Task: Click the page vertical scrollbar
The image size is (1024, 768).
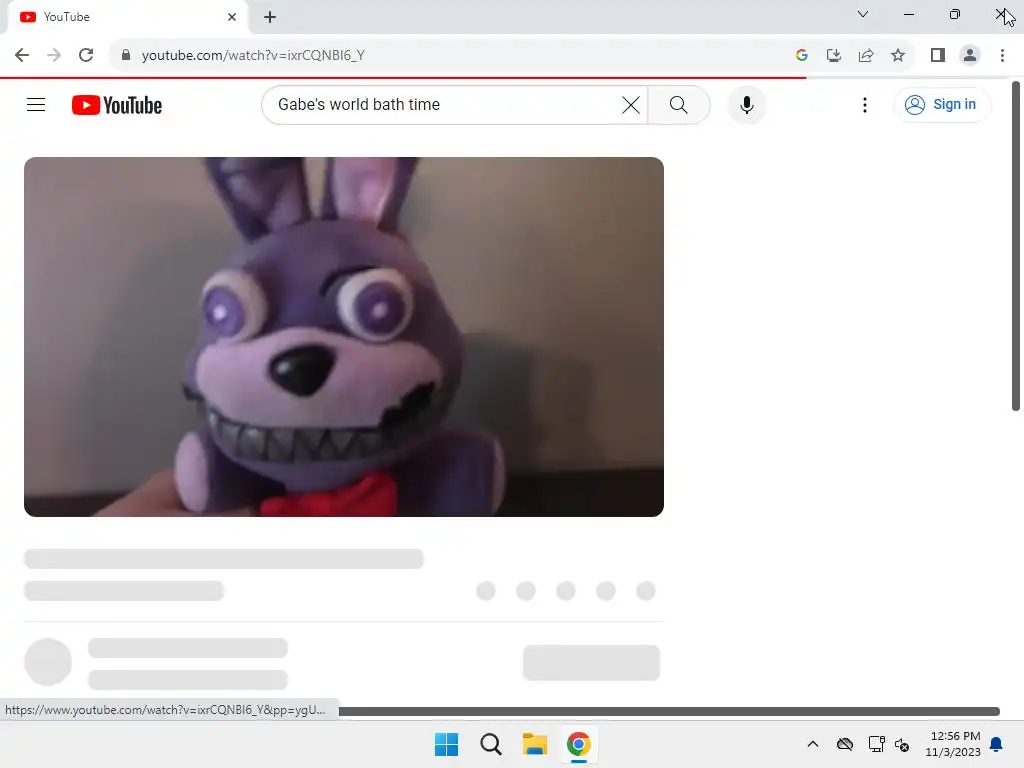Action: pos(1016,246)
